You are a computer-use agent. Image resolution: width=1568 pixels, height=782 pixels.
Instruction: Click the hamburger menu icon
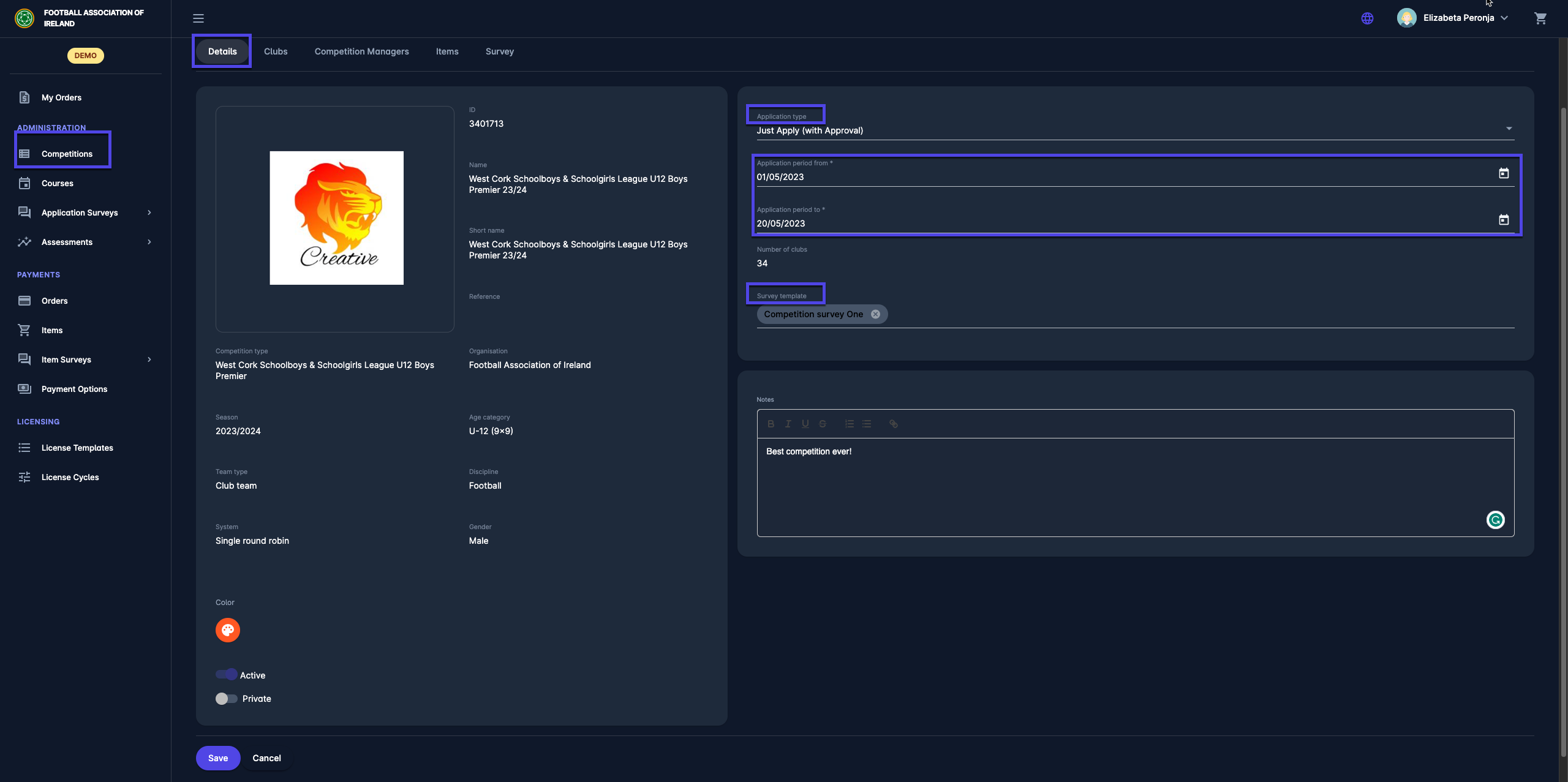point(198,18)
